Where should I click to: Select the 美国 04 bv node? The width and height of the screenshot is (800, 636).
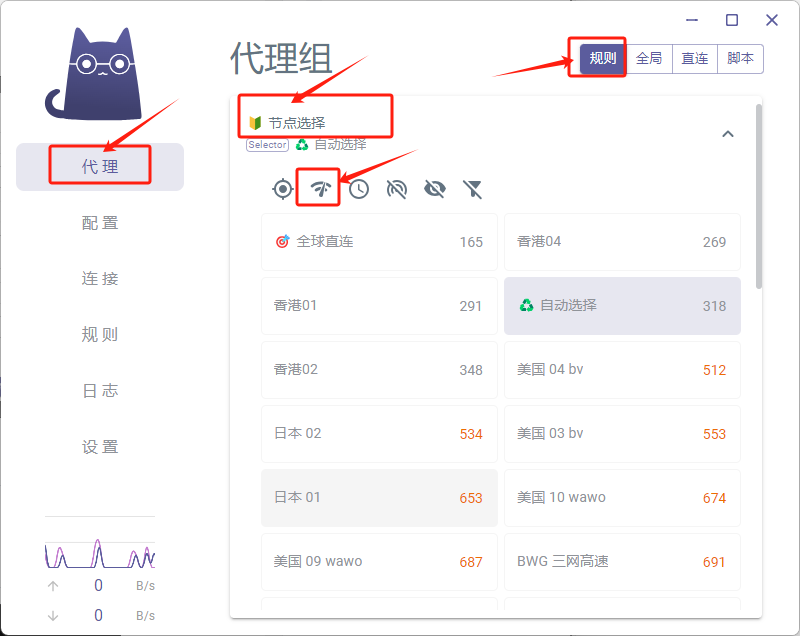(x=622, y=370)
